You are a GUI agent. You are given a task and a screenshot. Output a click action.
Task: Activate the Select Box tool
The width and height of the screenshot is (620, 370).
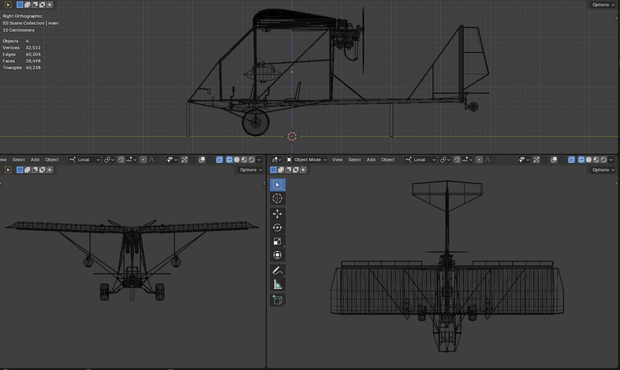[277, 185]
